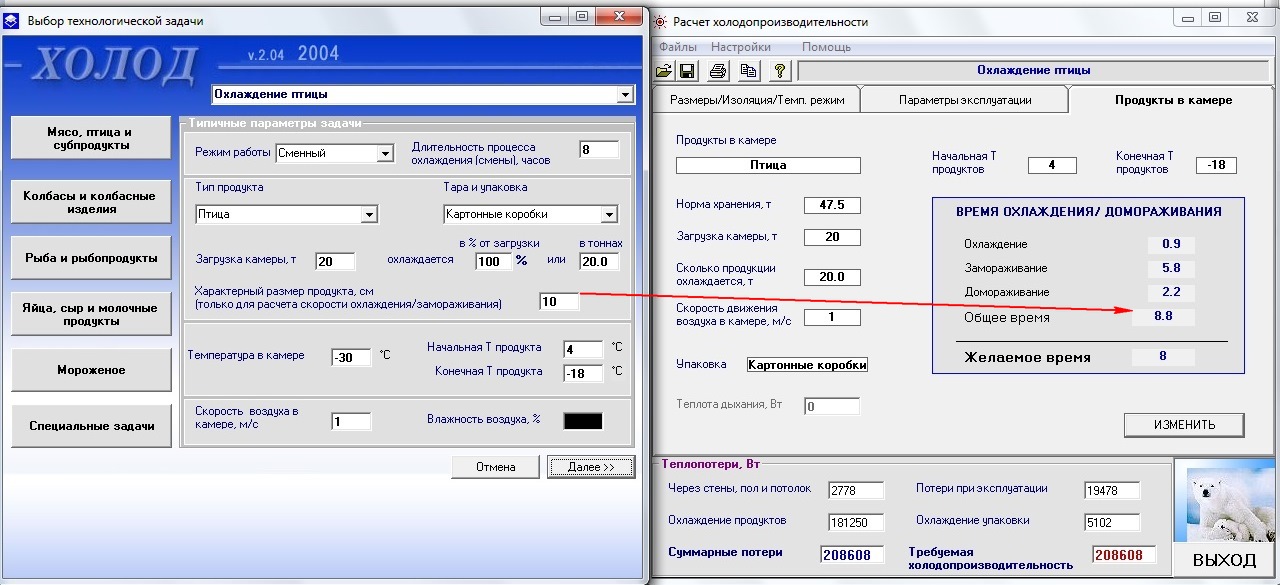This screenshot has height=585, width=1280.
Task: Click the polar bear ВЫХОД exit image
Action: pyautogui.click(x=1226, y=518)
